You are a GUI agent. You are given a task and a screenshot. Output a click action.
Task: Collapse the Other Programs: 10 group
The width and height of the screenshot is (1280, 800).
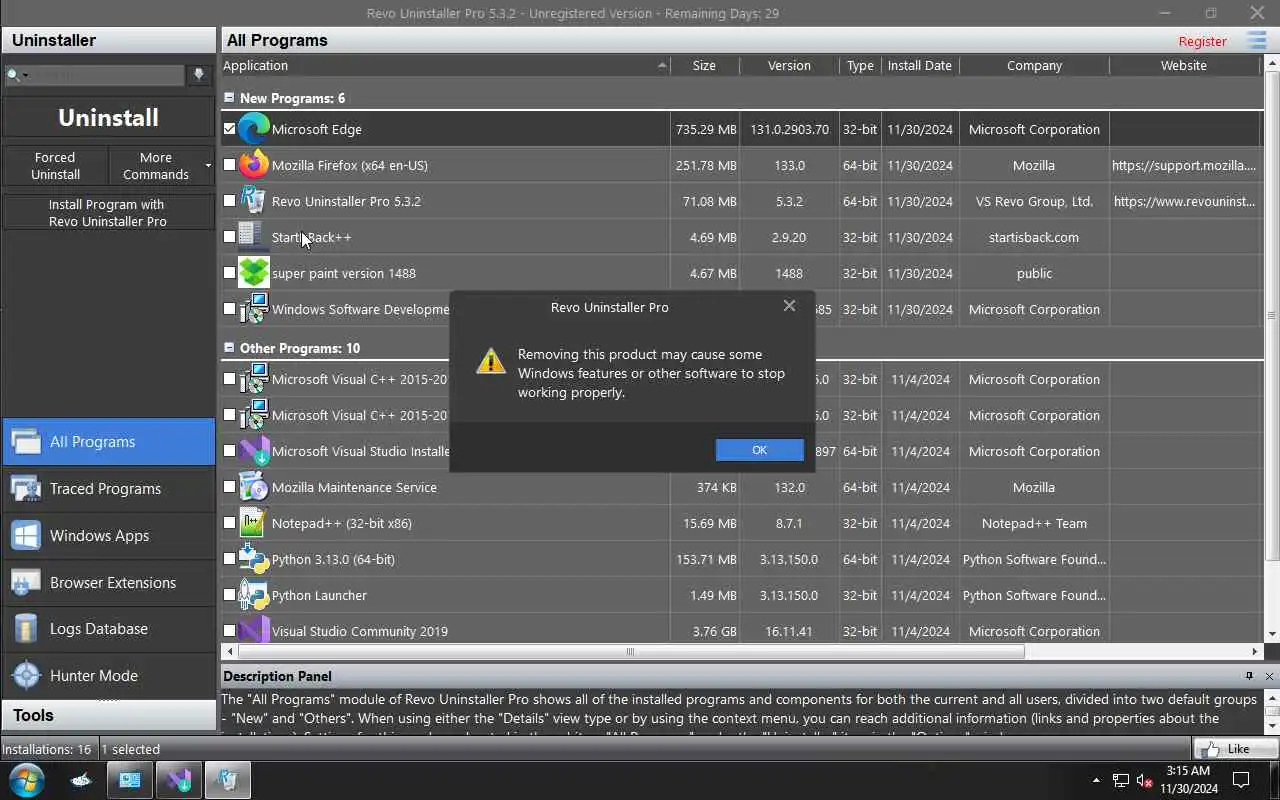point(229,348)
